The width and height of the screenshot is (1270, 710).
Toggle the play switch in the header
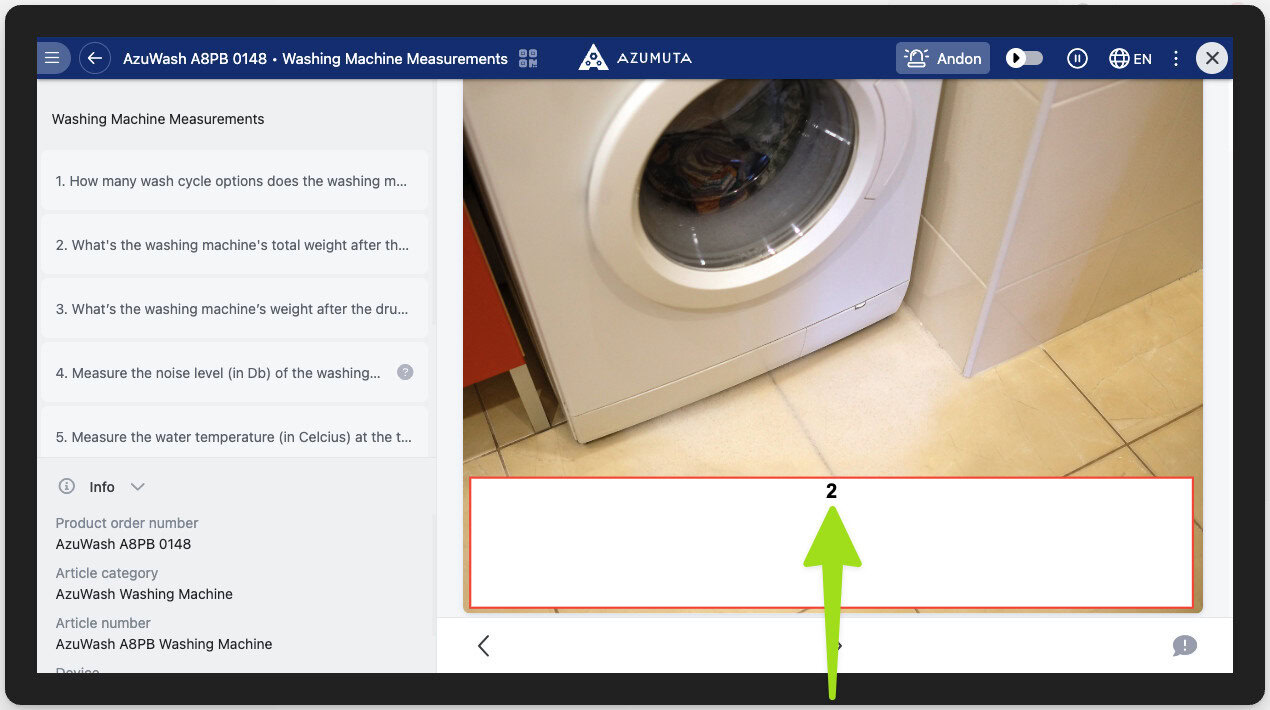point(1024,58)
